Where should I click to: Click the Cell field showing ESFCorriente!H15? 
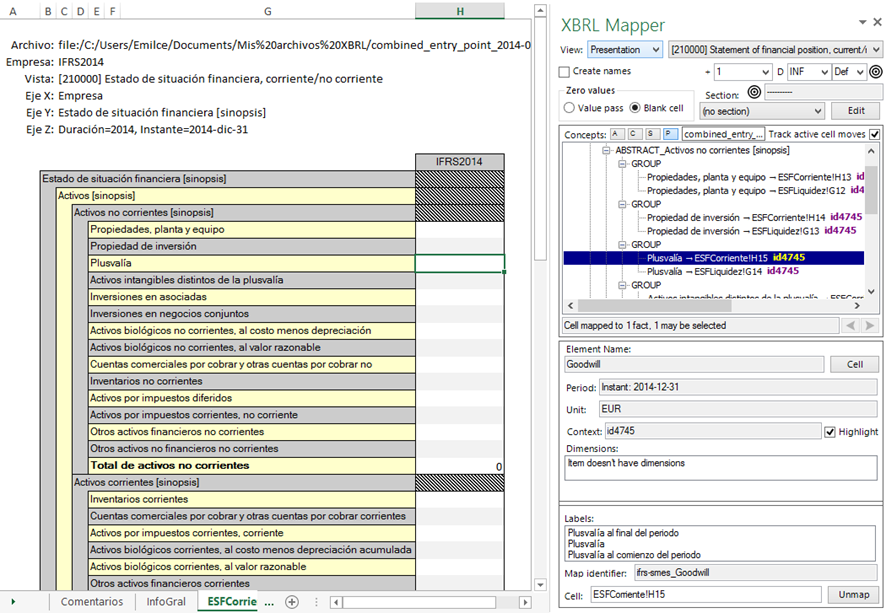706,594
